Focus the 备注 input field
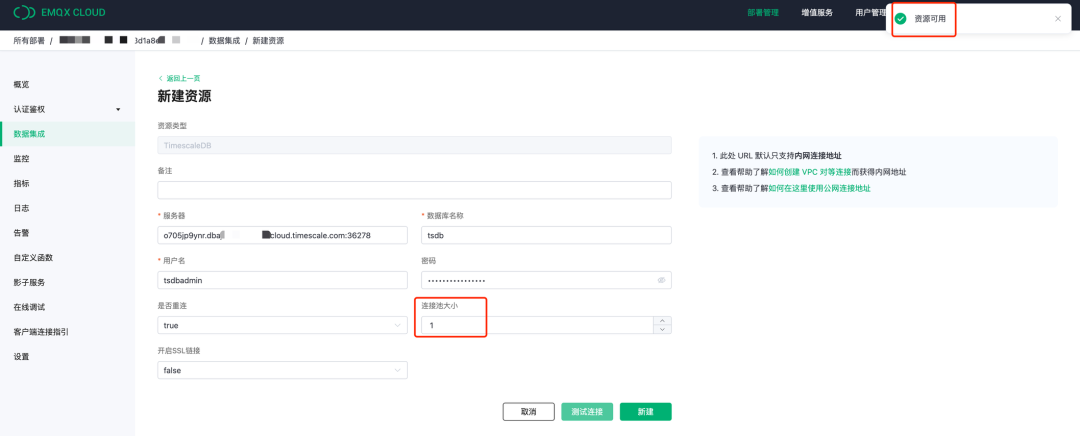Screen dimensions: 1080x436 point(415,190)
